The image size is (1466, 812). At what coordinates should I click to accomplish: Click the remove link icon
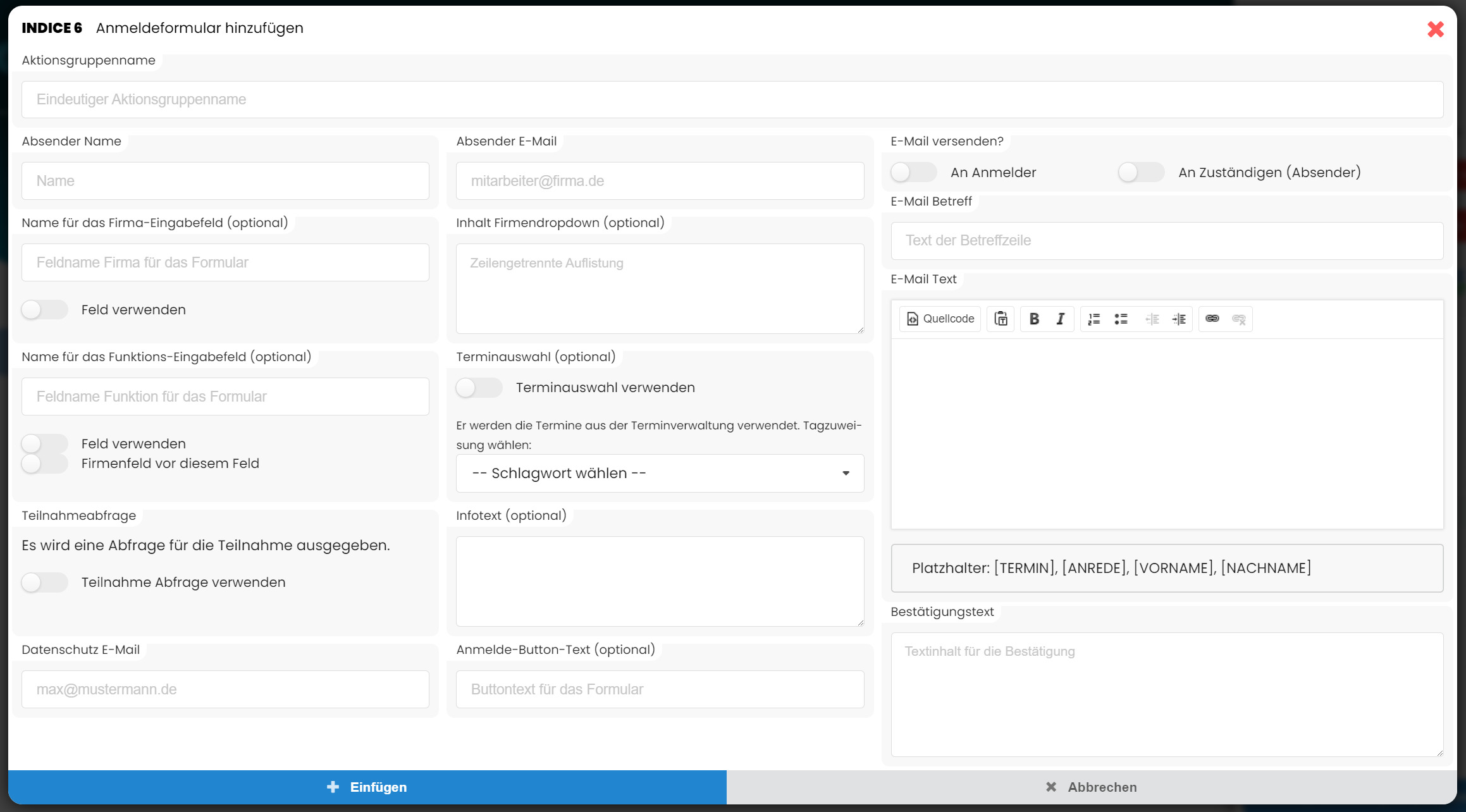(1238, 319)
